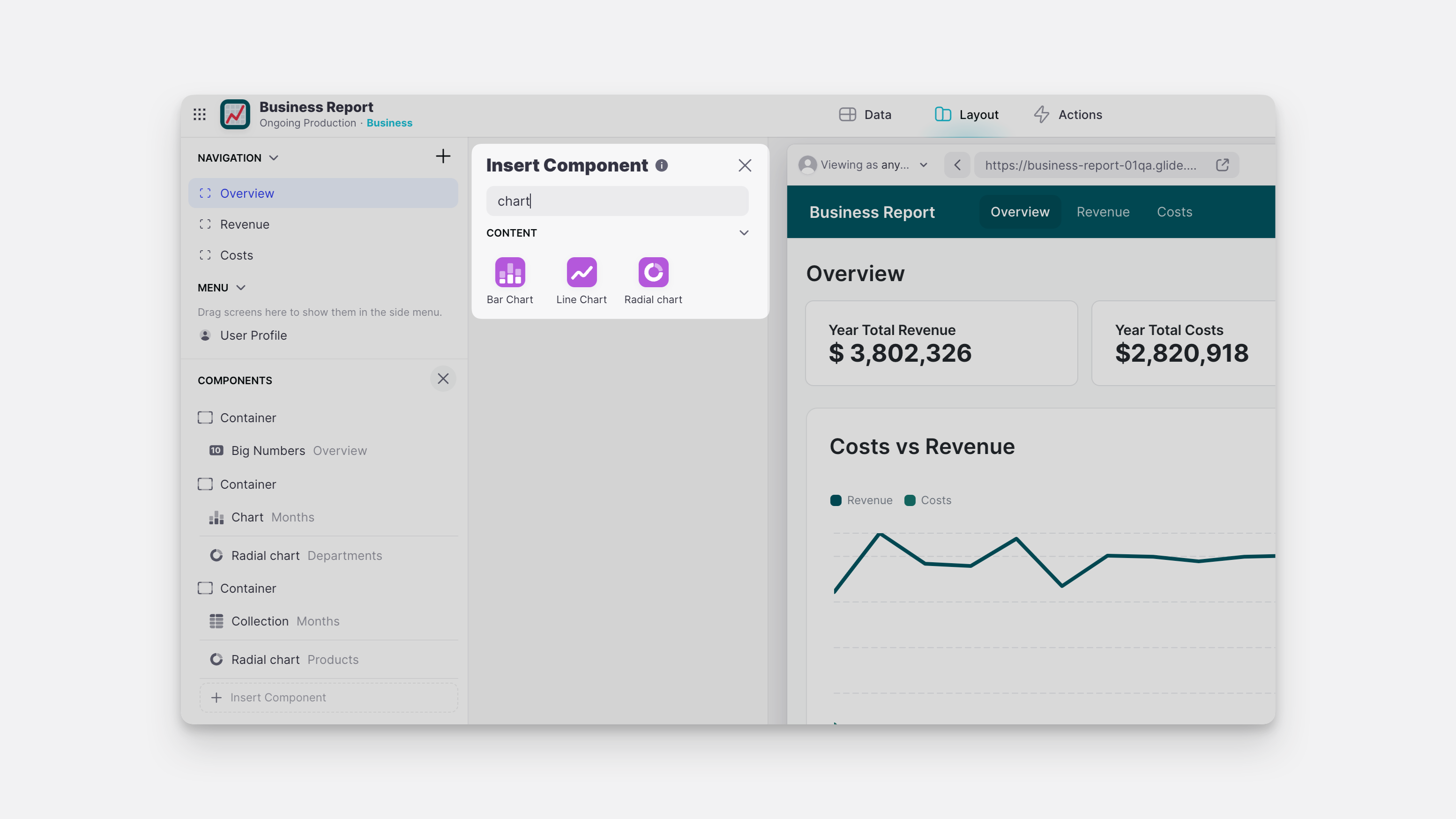The height and width of the screenshot is (819, 1456).
Task: Collapse the NAVIGATION section
Action: click(275, 158)
